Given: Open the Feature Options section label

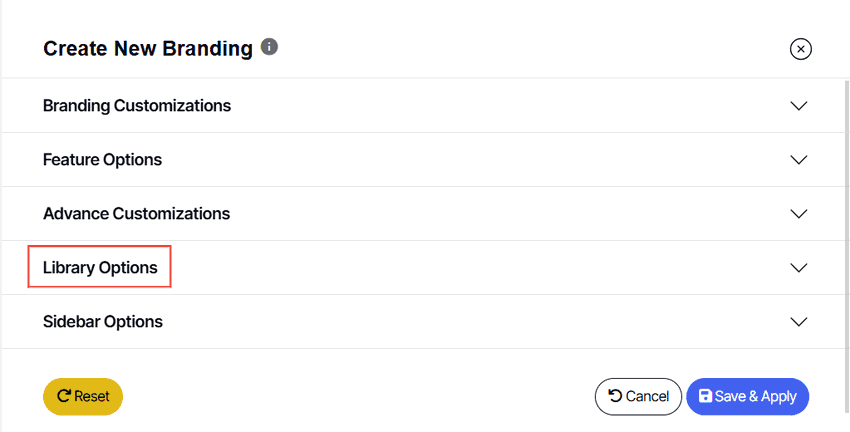Looking at the screenshot, I should tap(102, 160).
